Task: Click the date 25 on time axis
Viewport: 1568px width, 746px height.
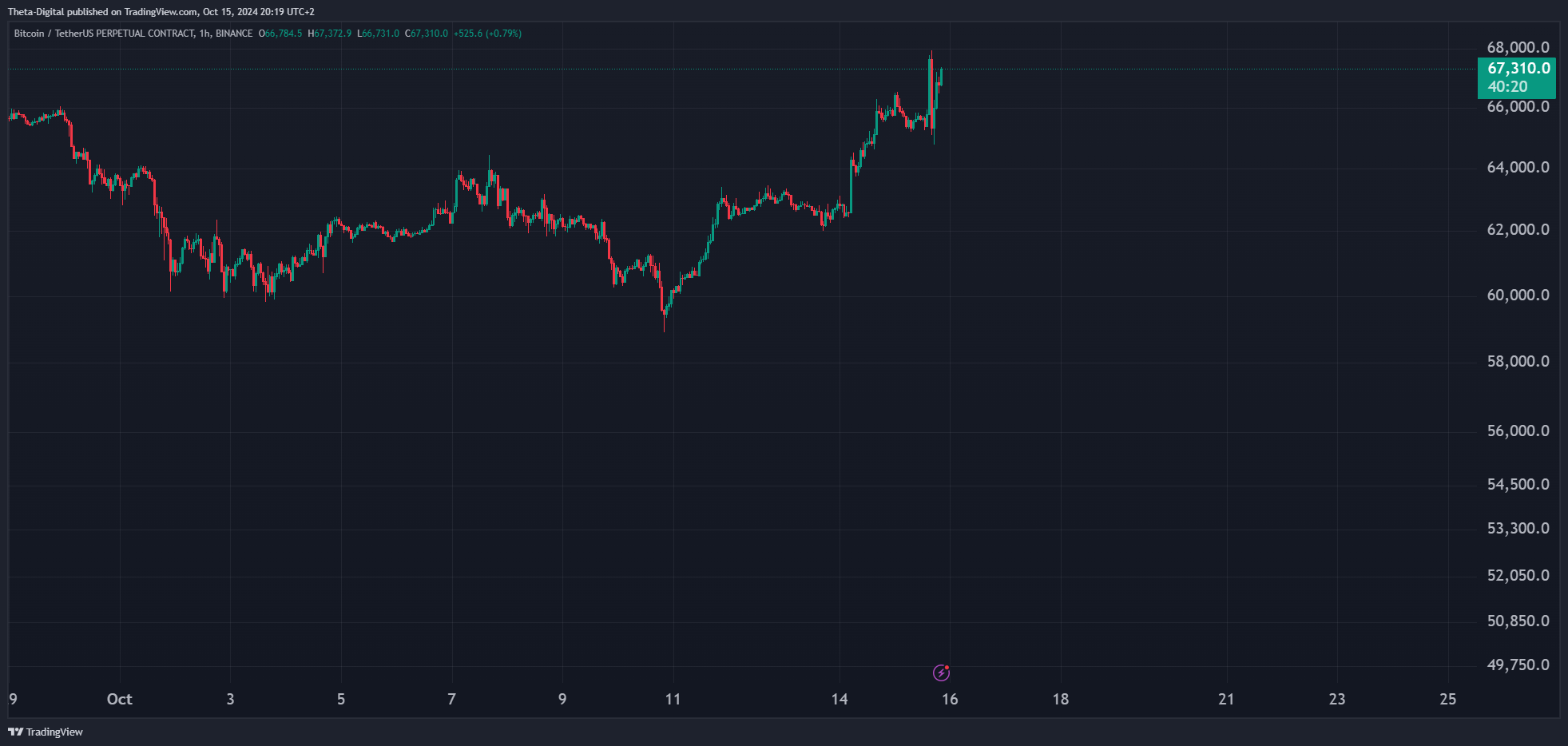Action: click(x=1448, y=699)
